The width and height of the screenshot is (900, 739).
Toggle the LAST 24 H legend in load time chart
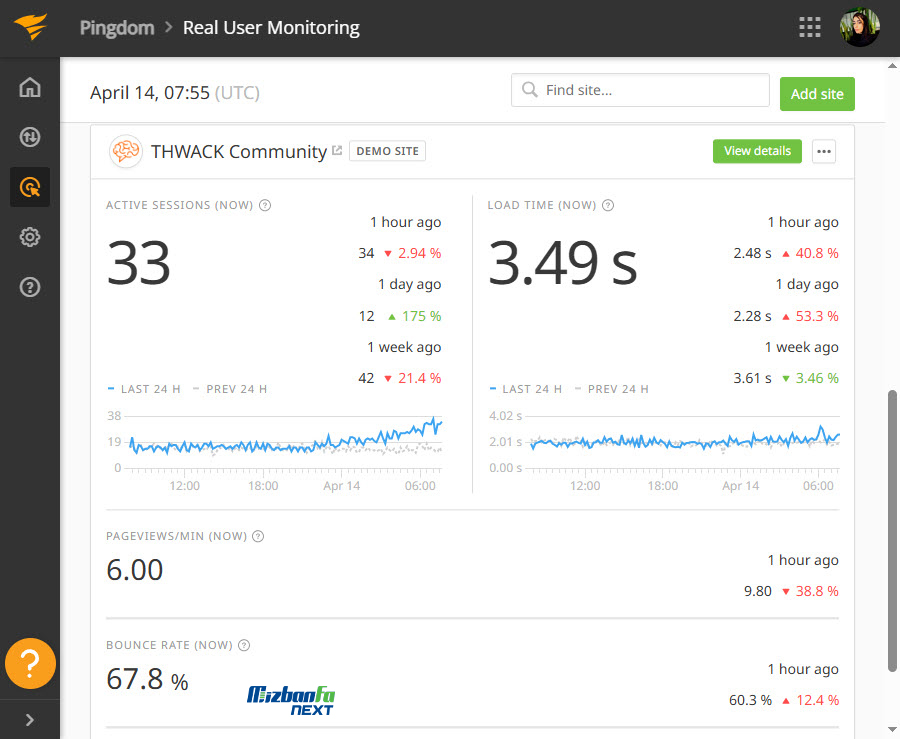coord(526,389)
